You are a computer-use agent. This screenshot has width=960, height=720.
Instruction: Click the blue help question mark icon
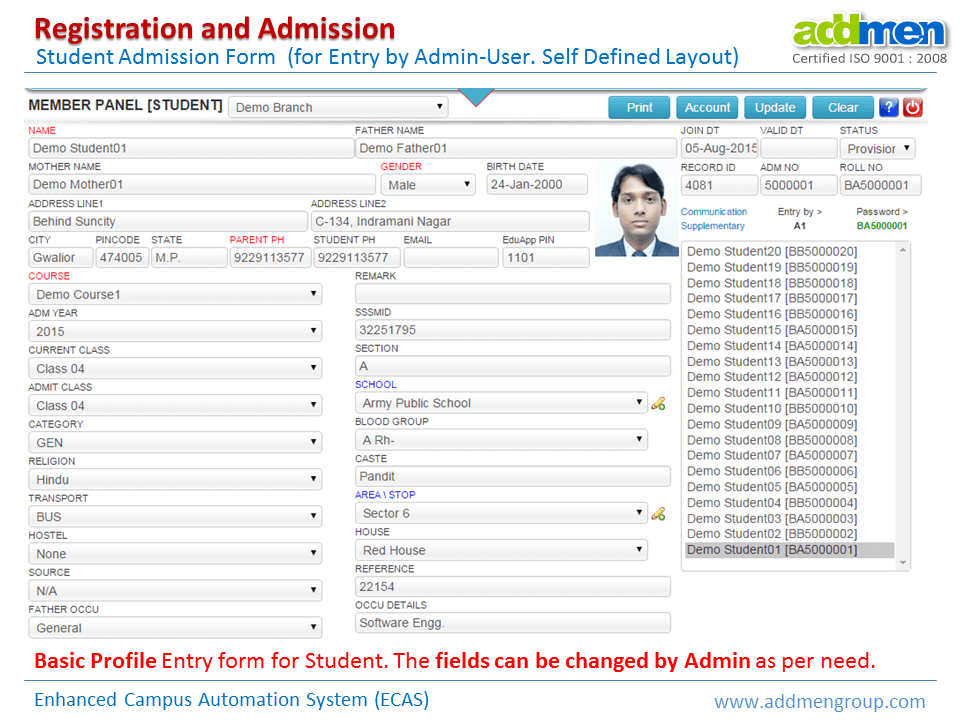point(888,108)
